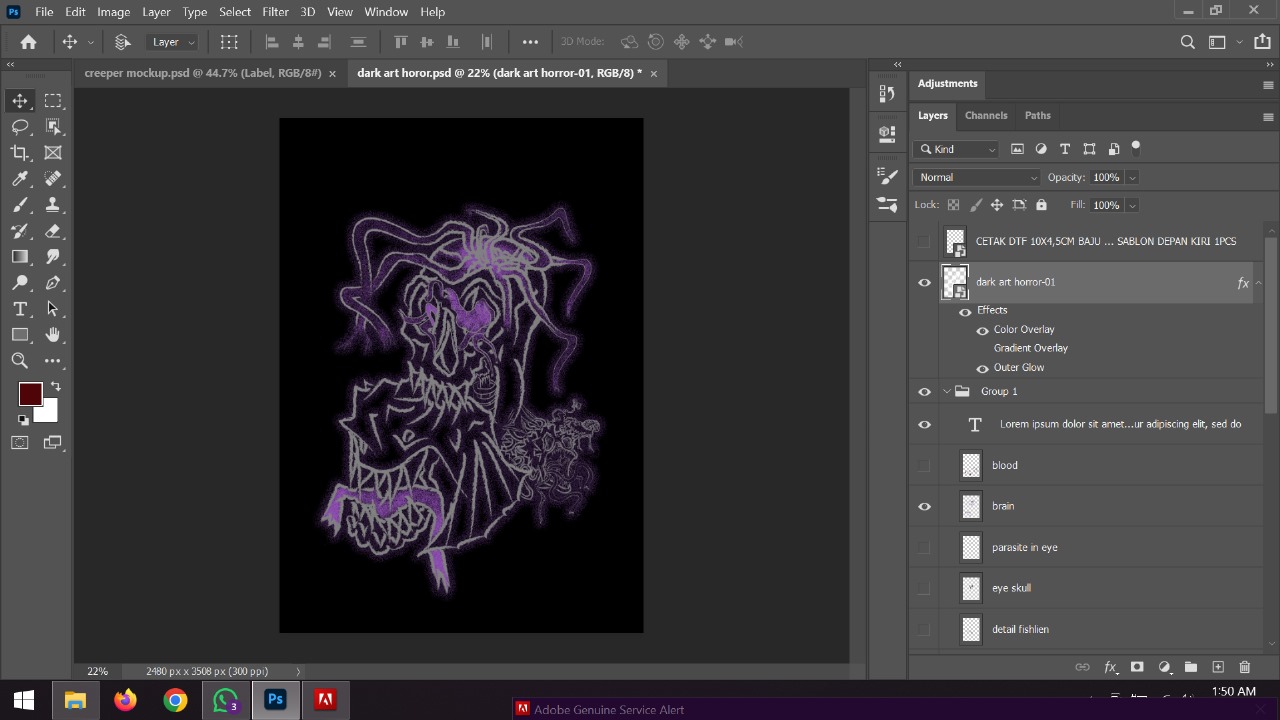The height and width of the screenshot is (720, 1280).
Task: Open the search magnifier icon top right
Action: tap(1187, 42)
